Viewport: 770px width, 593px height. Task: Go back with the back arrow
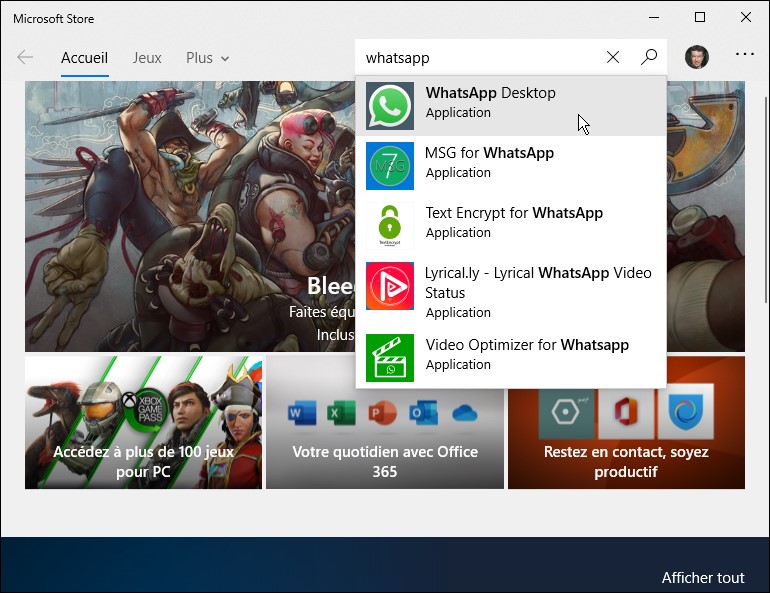click(x=25, y=58)
